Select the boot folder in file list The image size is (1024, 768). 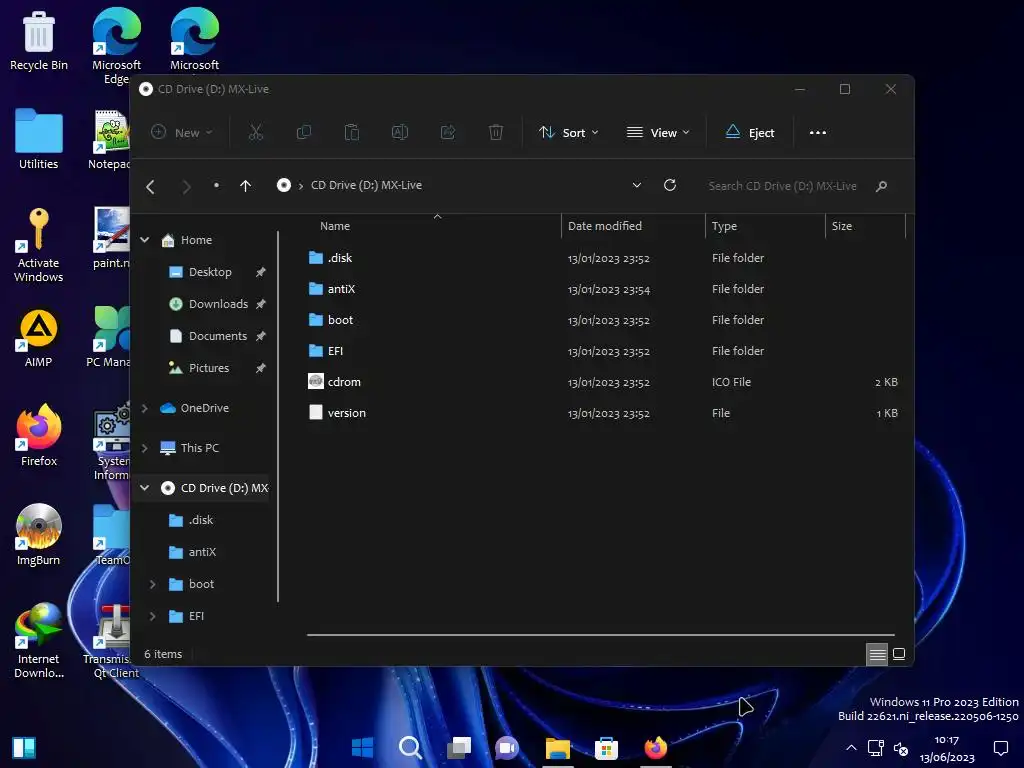coord(340,320)
